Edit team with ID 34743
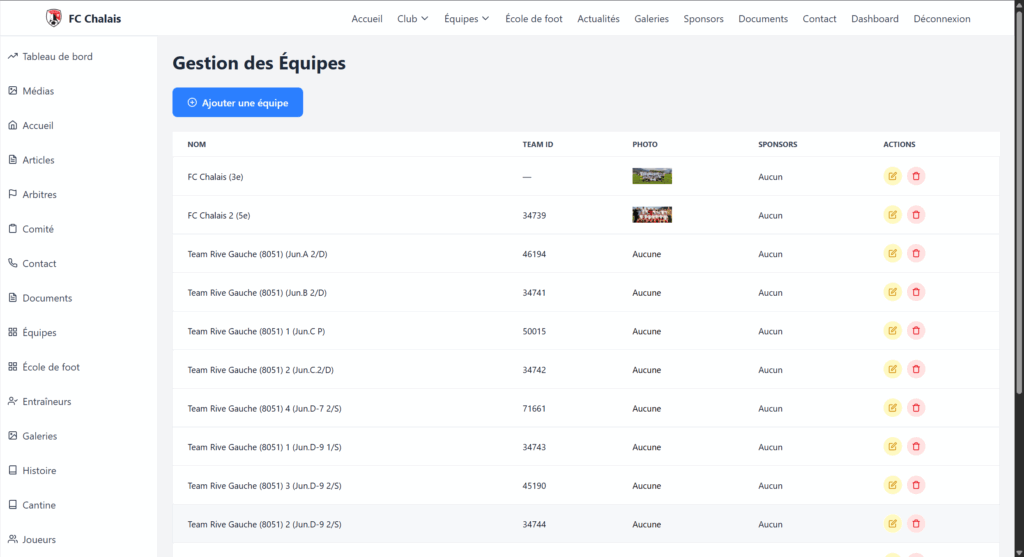1024x557 pixels. tap(892, 446)
